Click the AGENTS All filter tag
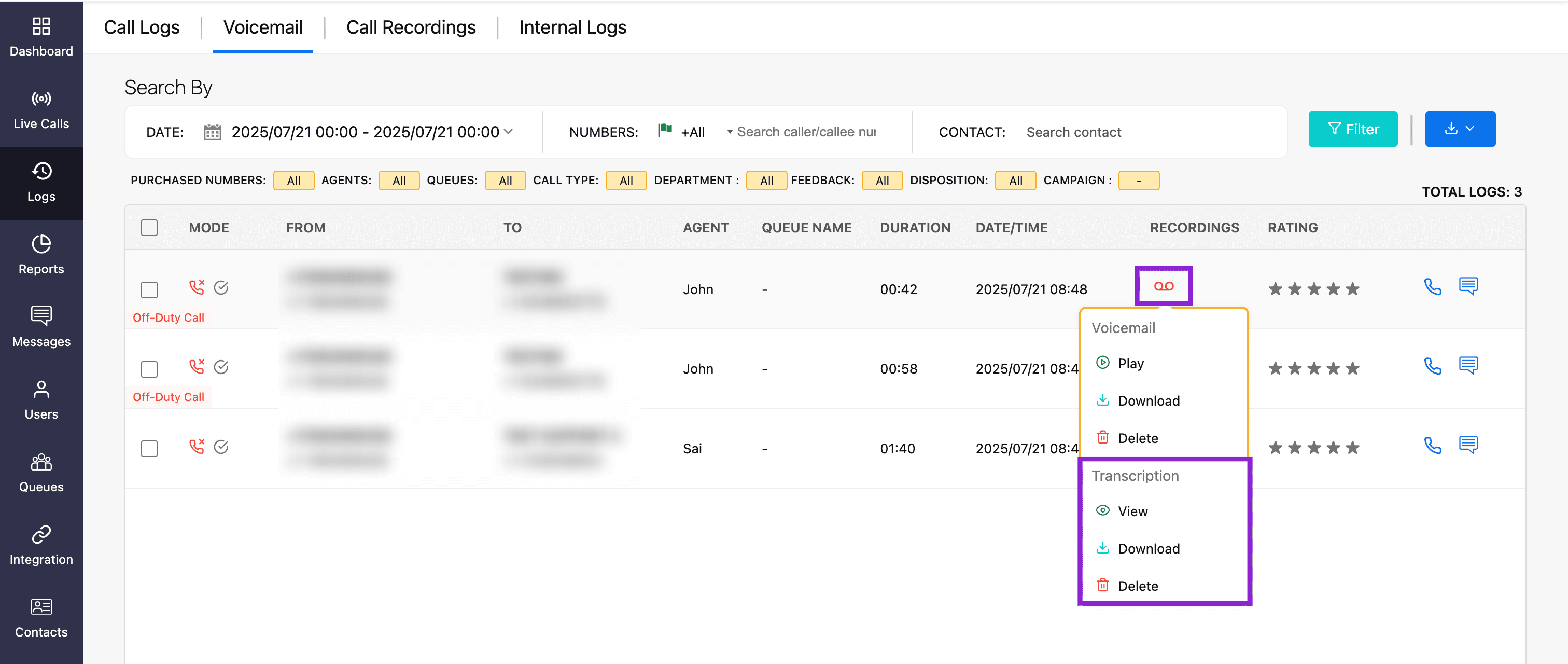 coord(399,181)
